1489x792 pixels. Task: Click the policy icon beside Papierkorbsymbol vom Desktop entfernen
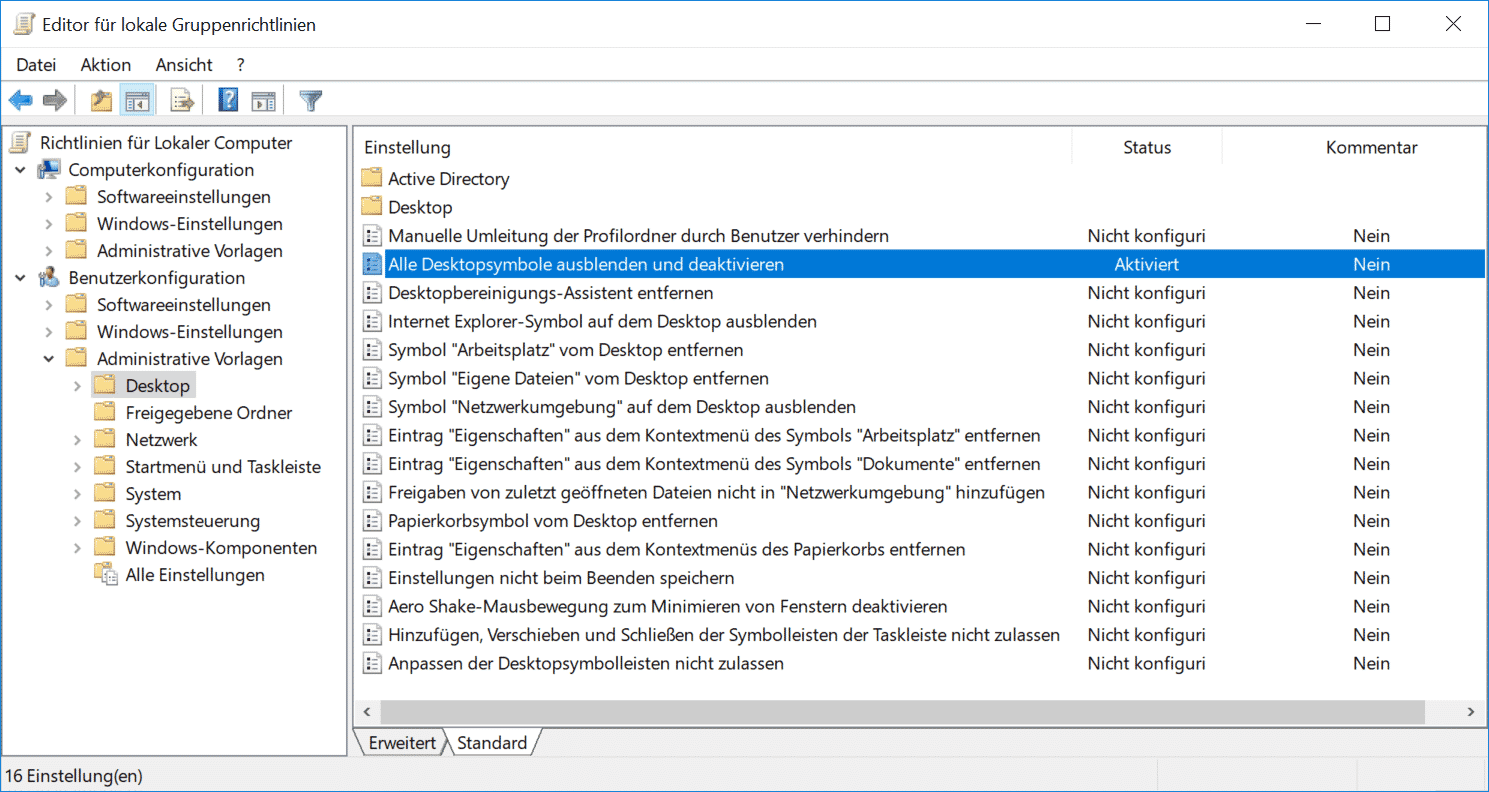pyautogui.click(x=372, y=521)
